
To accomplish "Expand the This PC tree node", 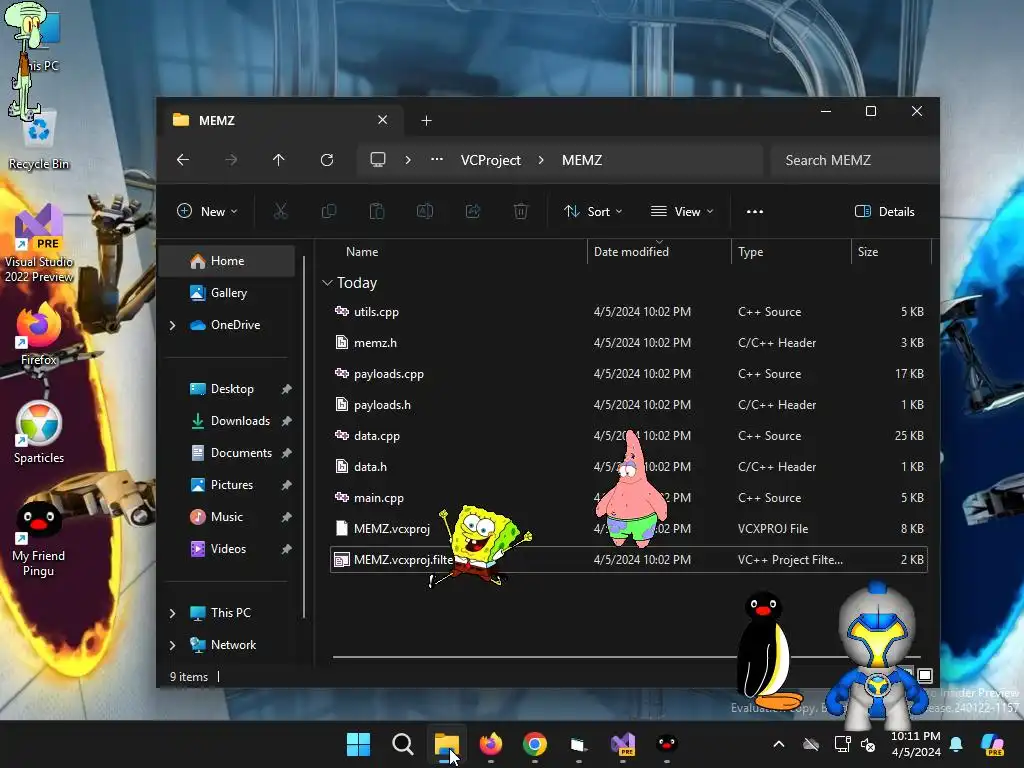I will pos(172,613).
